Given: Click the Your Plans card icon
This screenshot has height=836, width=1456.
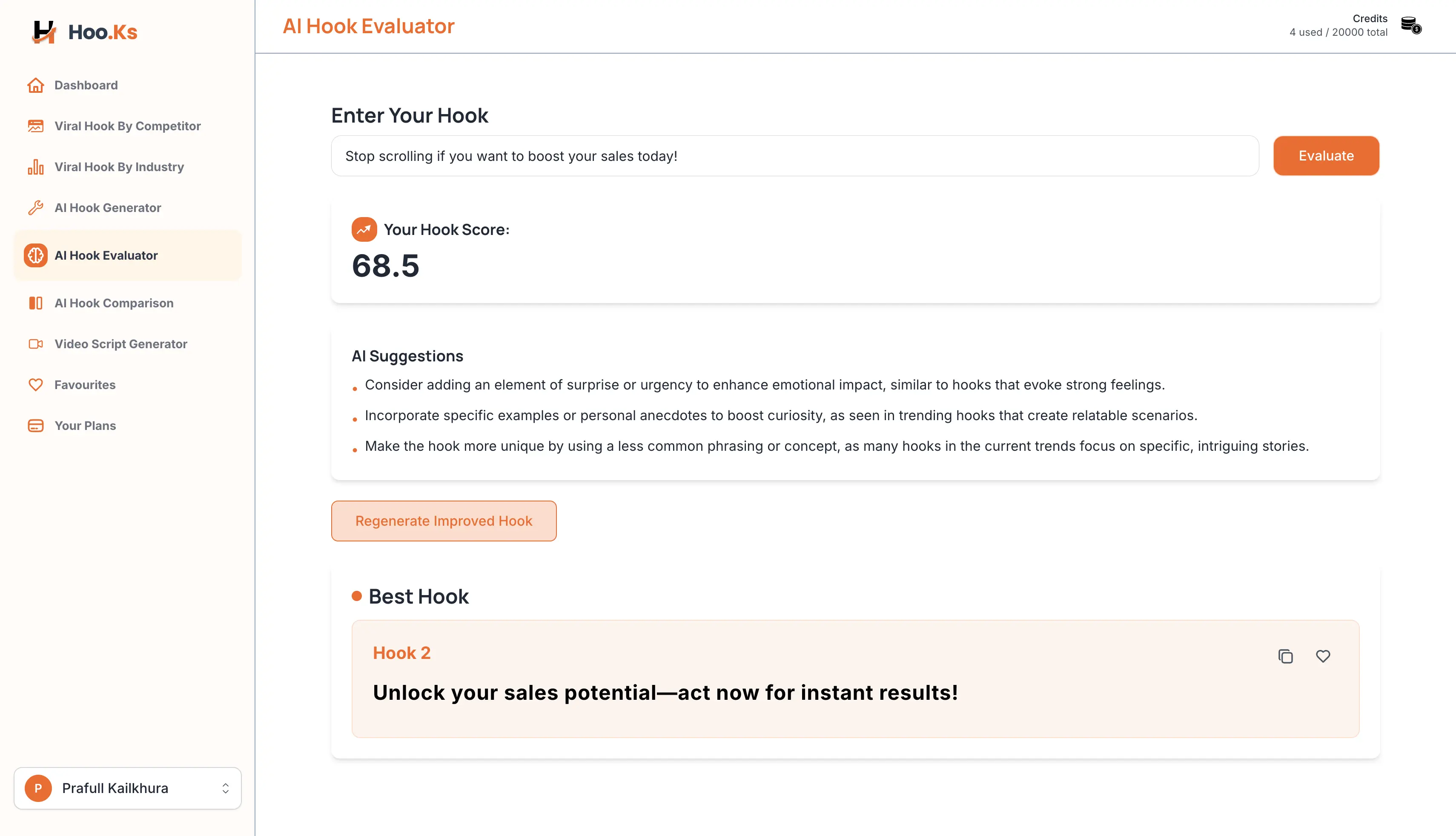Looking at the screenshot, I should coord(36,426).
